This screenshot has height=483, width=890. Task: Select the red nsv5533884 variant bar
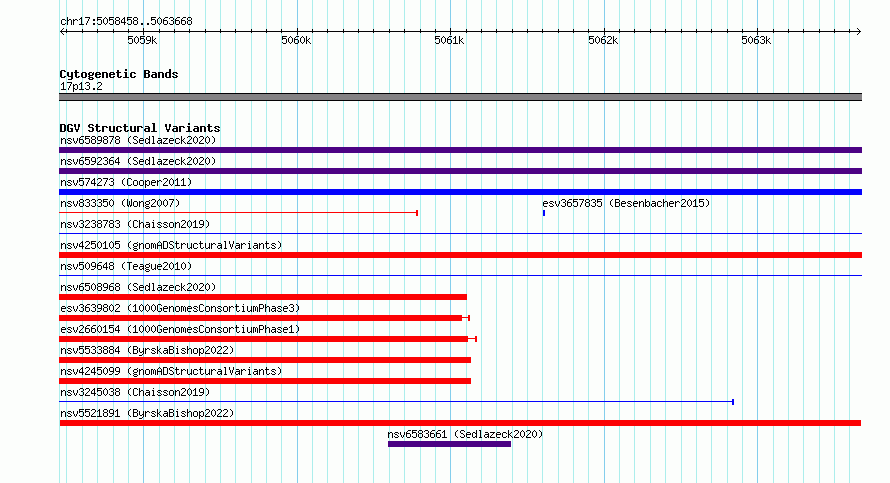265,360
